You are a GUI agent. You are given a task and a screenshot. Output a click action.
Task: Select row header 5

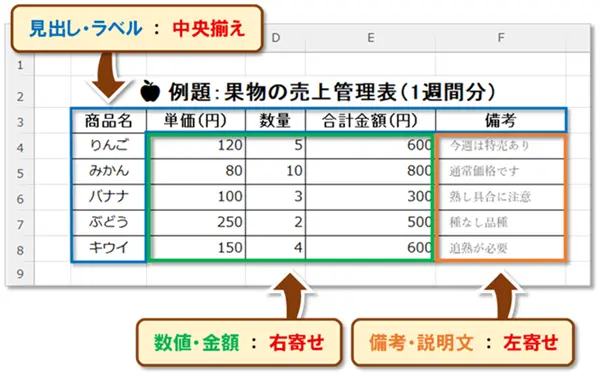click(x=20, y=173)
